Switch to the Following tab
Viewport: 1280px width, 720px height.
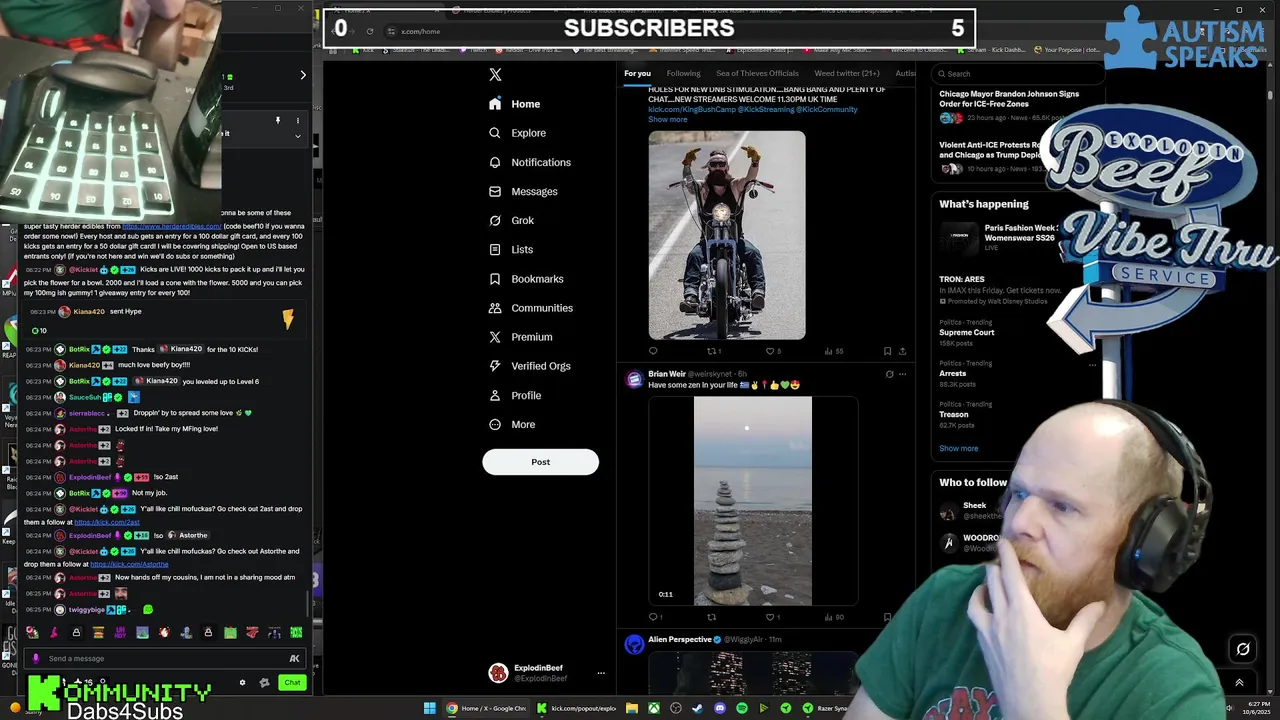point(683,73)
